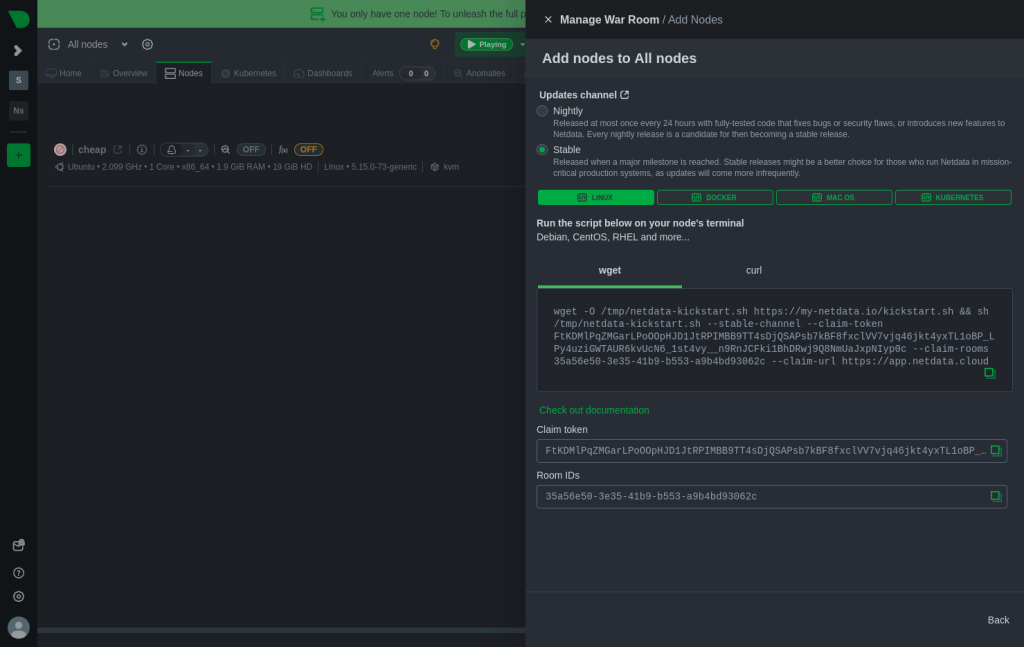
Task: Copy the Room IDs value
Action: [995, 496]
